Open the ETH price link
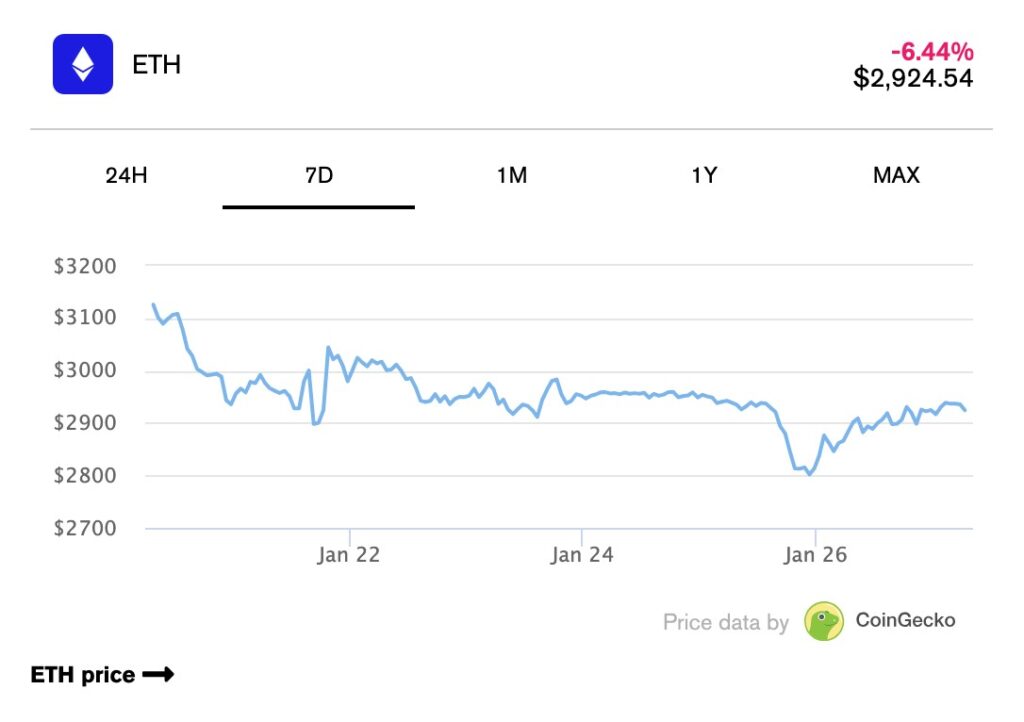Image resolution: width=1024 pixels, height=722 pixels. tap(83, 675)
